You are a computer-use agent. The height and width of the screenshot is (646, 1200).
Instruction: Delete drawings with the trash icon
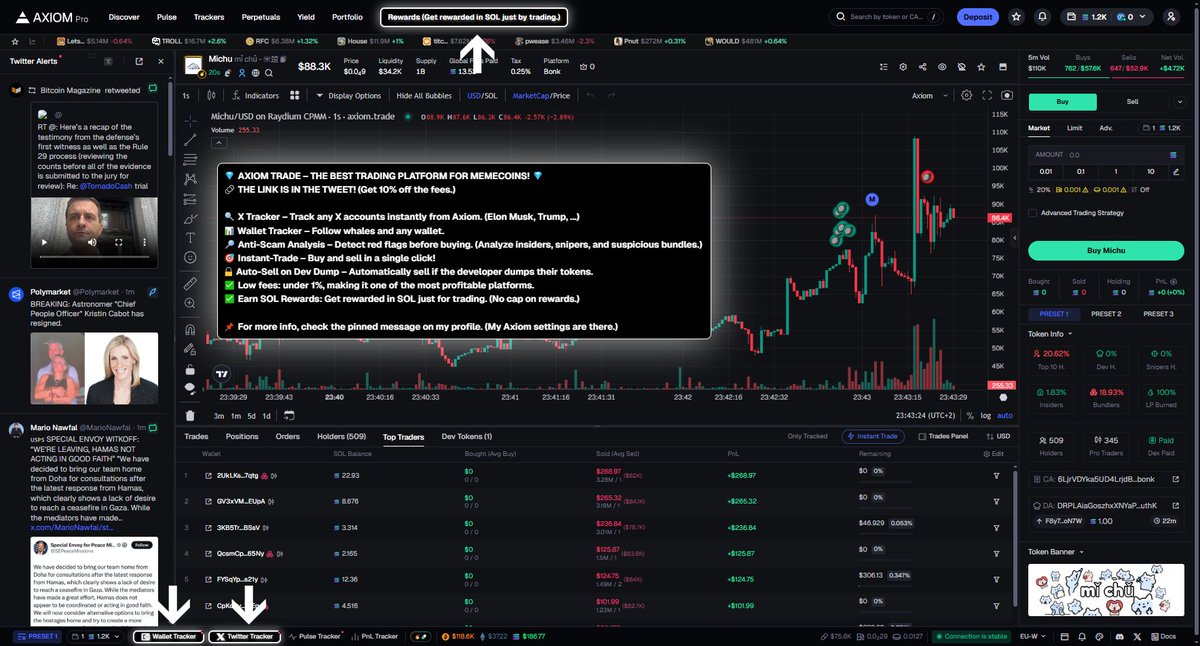click(190, 415)
